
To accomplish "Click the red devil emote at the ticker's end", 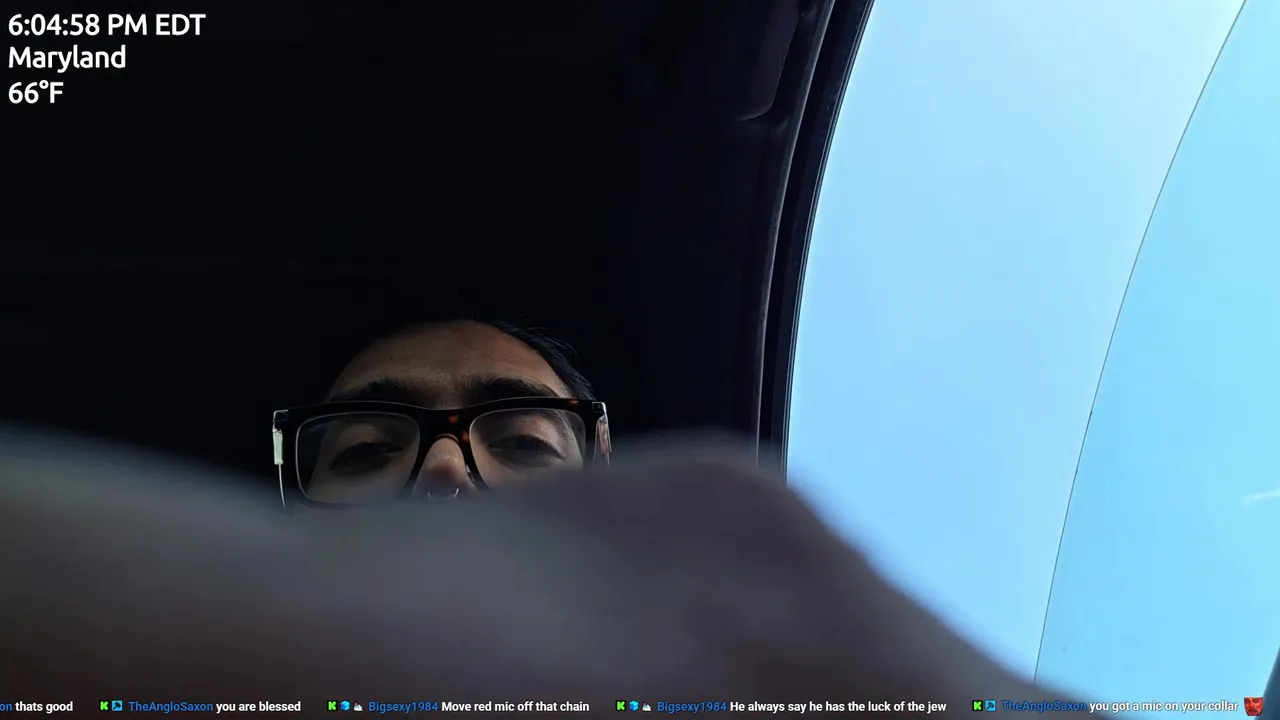I will [x=1254, y=706].
